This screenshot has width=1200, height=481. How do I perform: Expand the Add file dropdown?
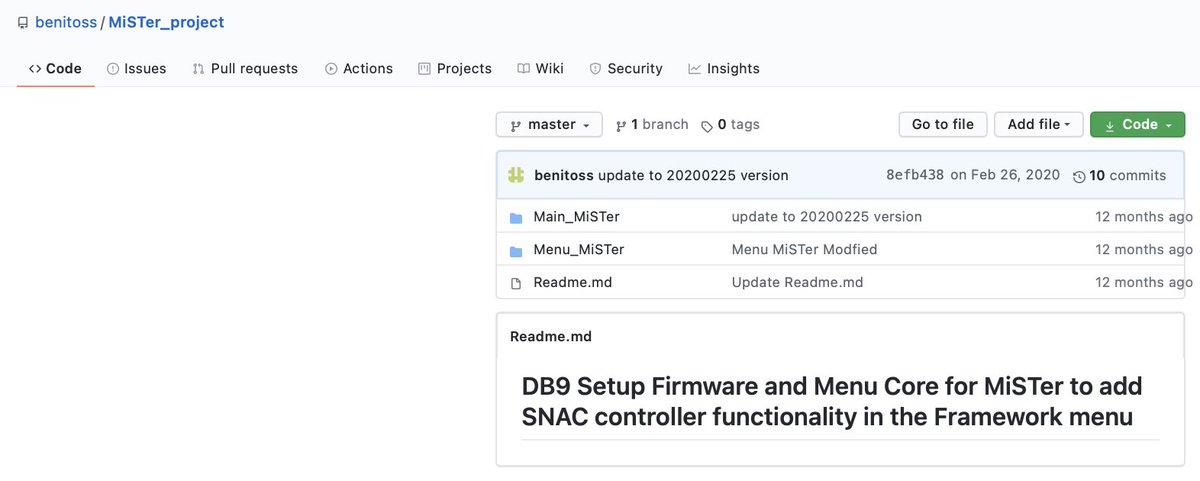coord(1039,125)
